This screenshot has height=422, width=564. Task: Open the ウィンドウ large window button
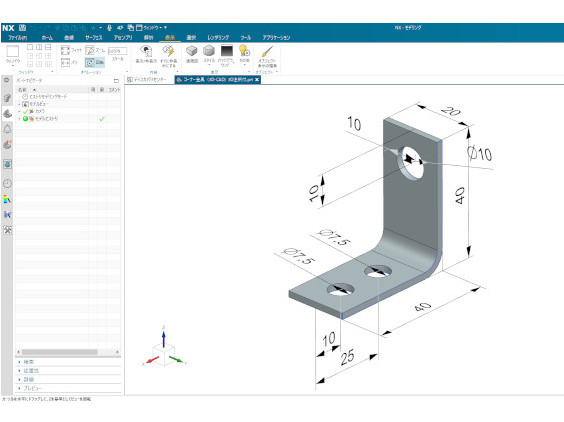(x=13, y=55)
